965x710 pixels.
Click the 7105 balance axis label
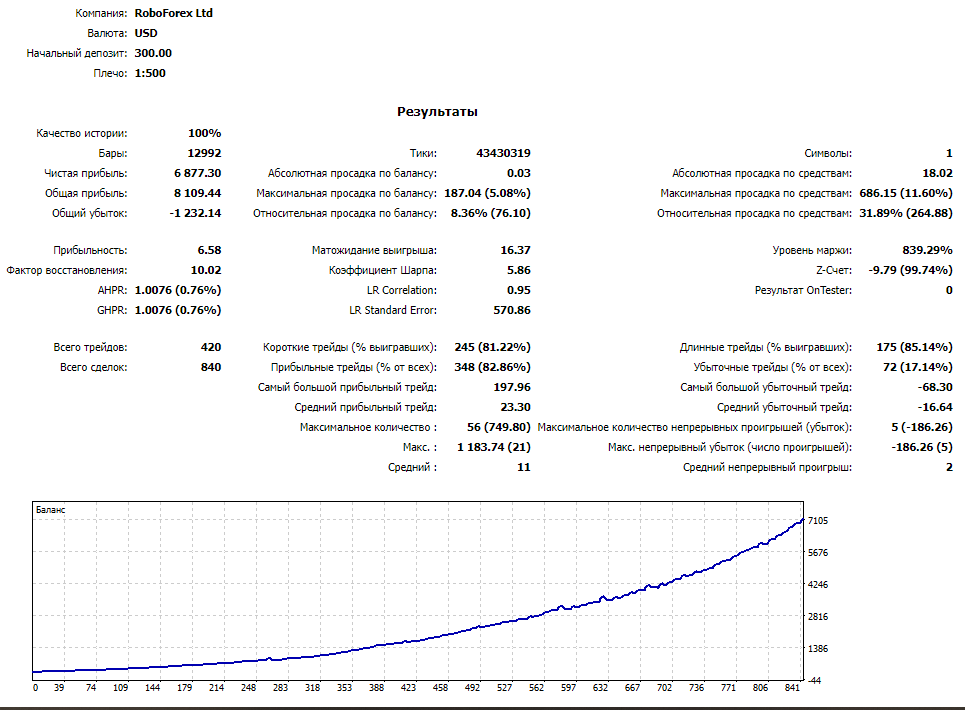(x=818, y=521)
